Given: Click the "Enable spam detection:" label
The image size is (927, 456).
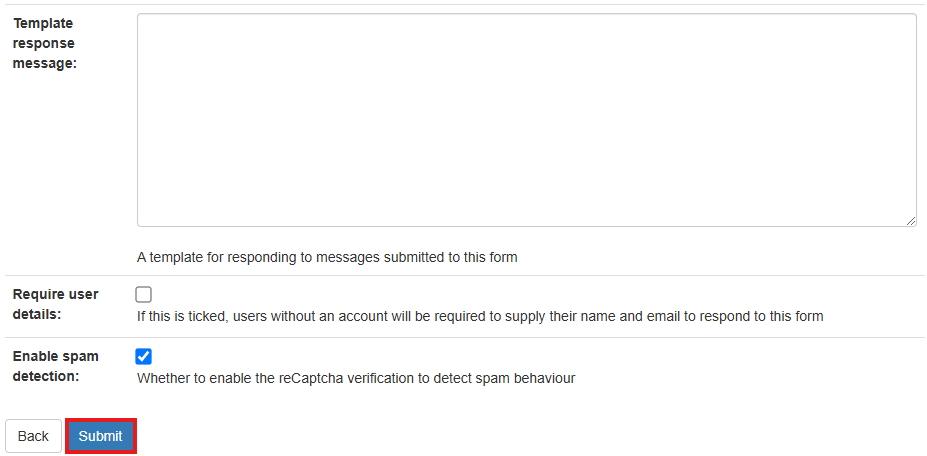Looking at the screenshot, I should coord(55,366).
